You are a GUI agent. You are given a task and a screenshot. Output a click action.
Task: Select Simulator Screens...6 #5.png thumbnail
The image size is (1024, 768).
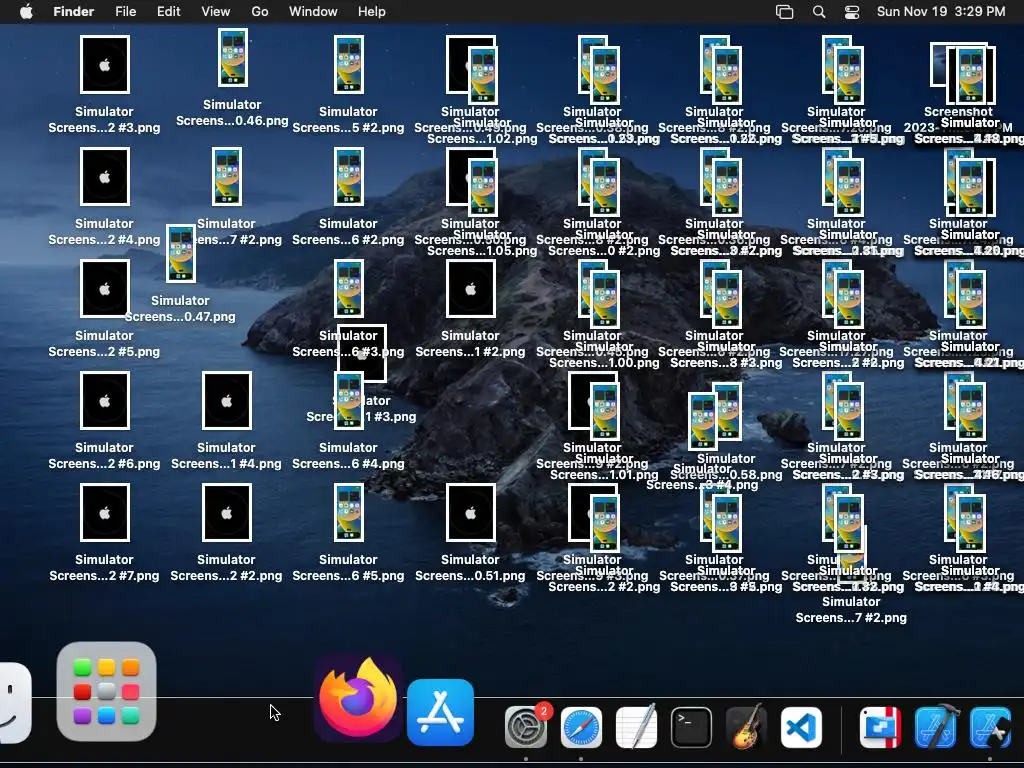coord(349,513)
